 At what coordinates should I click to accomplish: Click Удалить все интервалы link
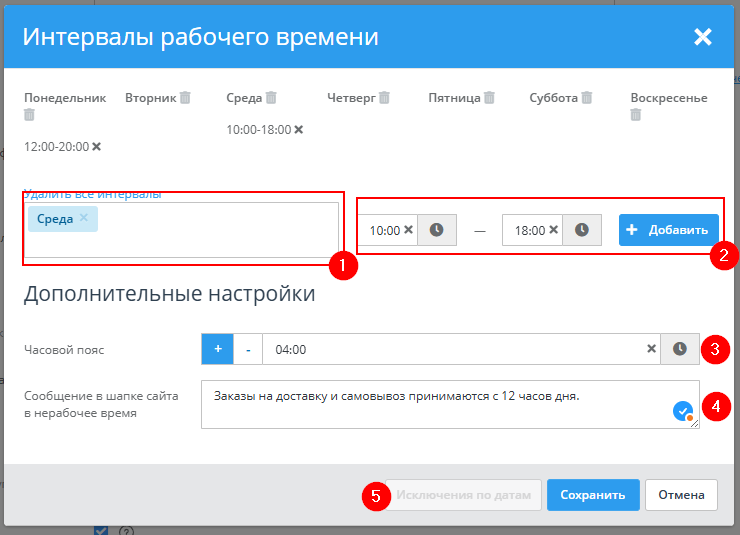click(x=92, y=194)
